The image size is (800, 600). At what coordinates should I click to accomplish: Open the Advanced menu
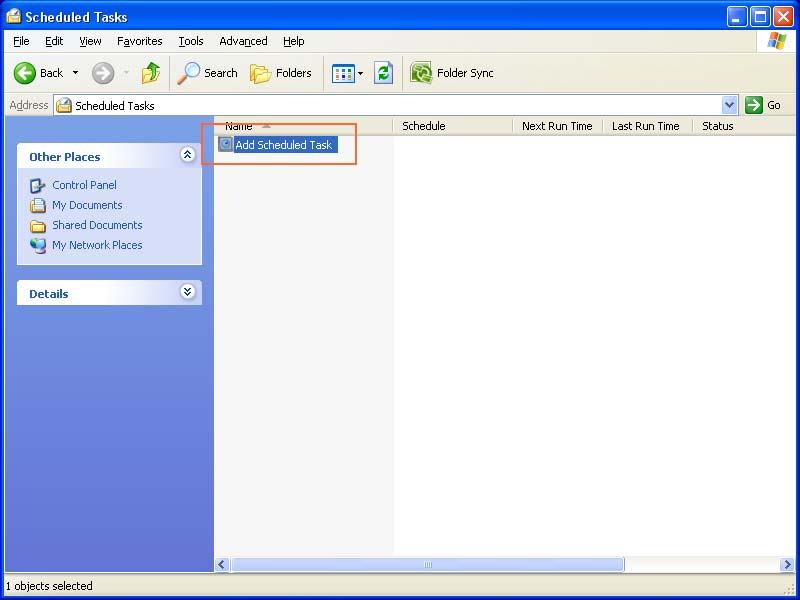point(243,41)
